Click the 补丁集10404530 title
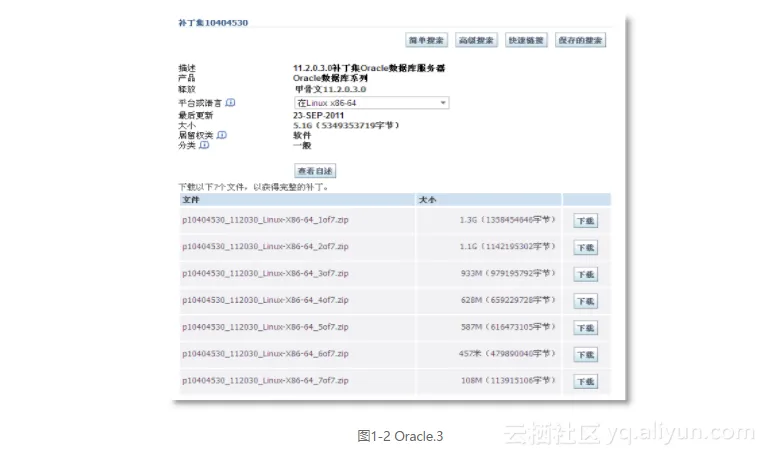This screenshot has height=456, width=766. 213,22
